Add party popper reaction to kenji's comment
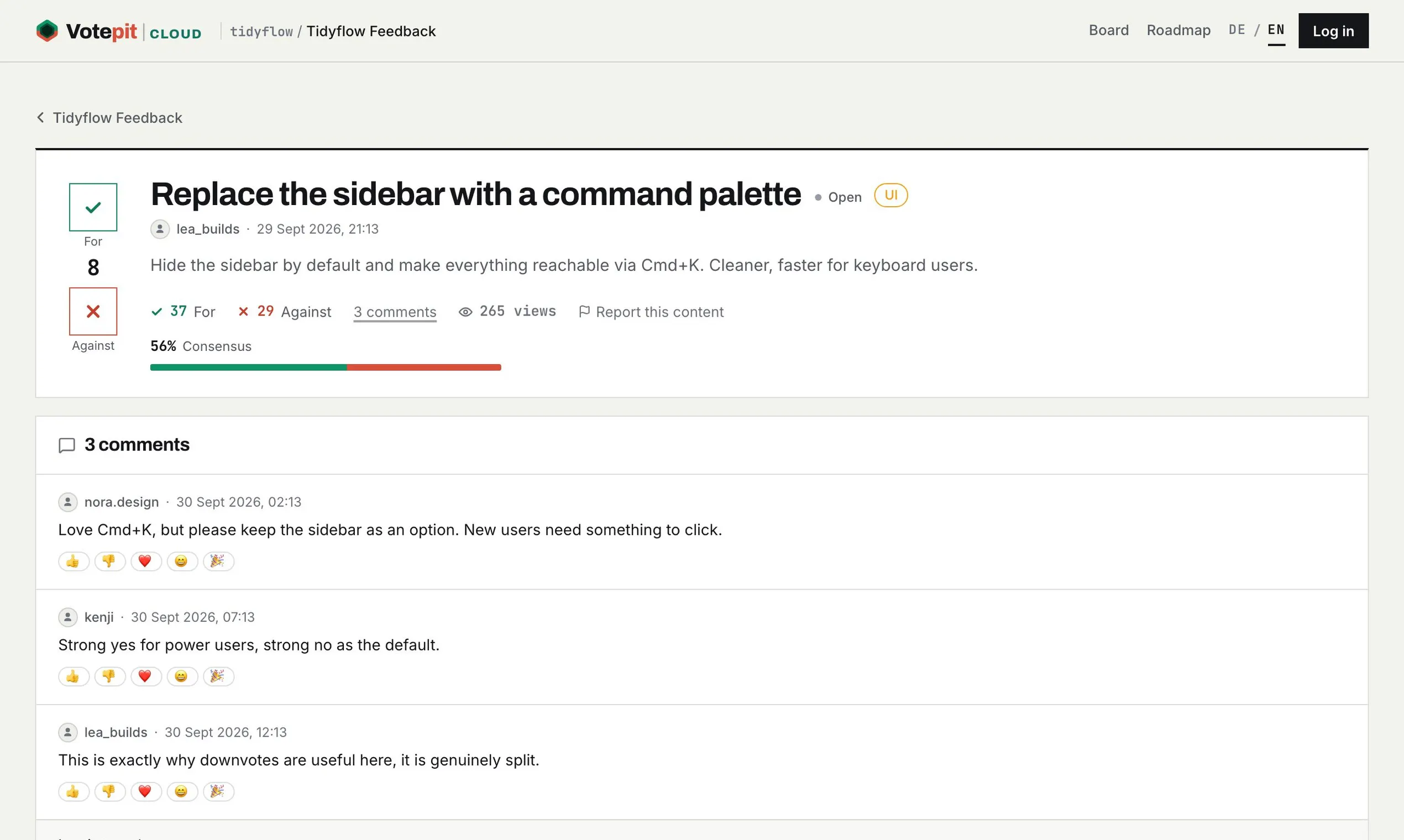Image resolution: width=1404 pixels, height=840 pixels. (218, 676)
